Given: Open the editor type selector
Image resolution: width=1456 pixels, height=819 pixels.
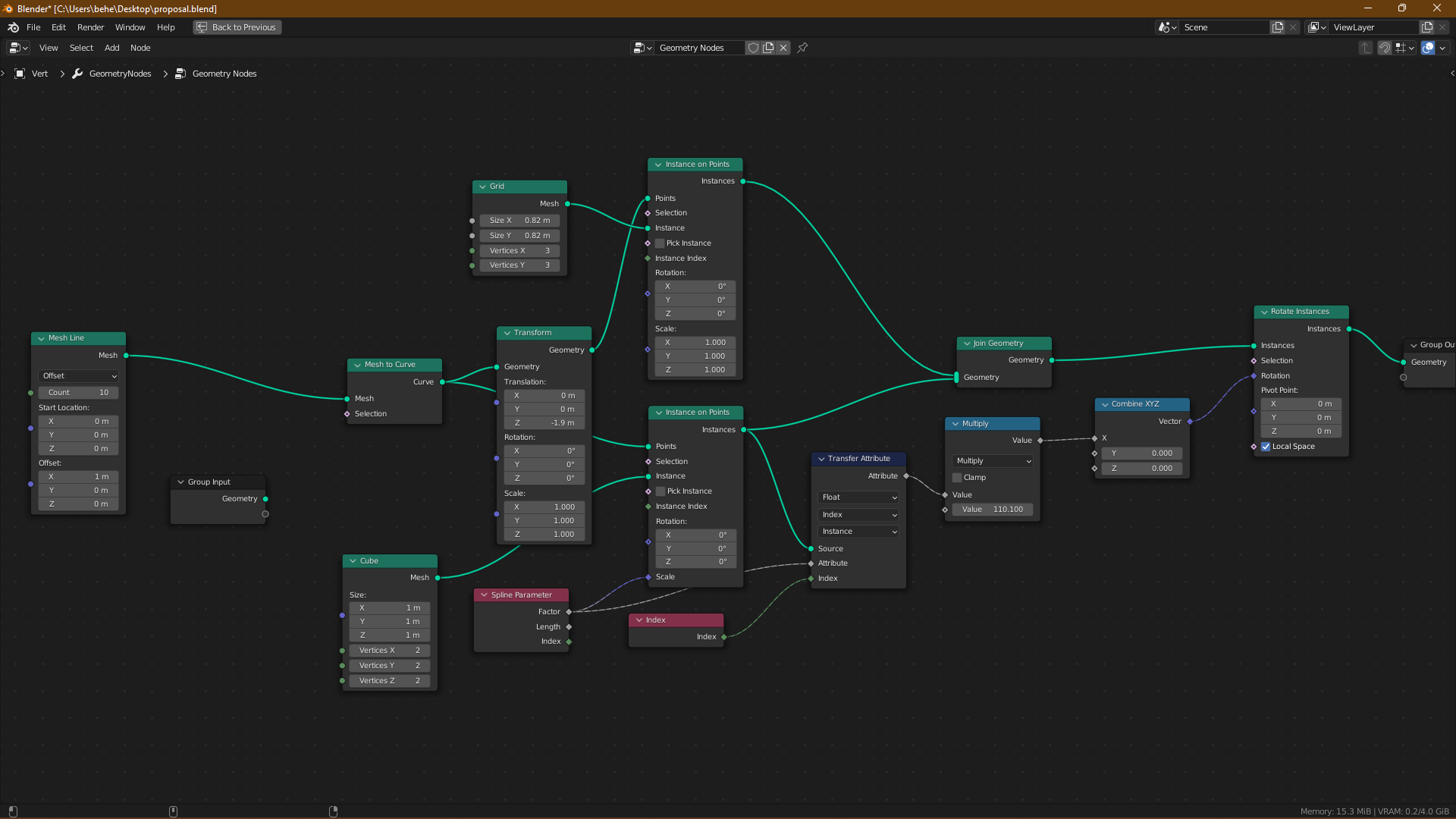Looking at the screenshot, I should (x=18, y=48).
